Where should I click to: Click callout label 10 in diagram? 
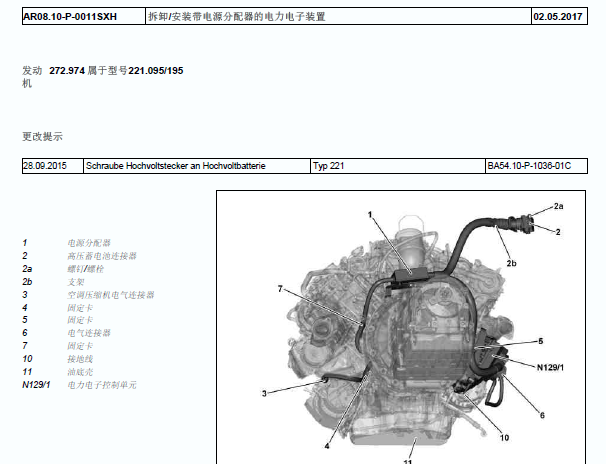[x=504, y=438]
